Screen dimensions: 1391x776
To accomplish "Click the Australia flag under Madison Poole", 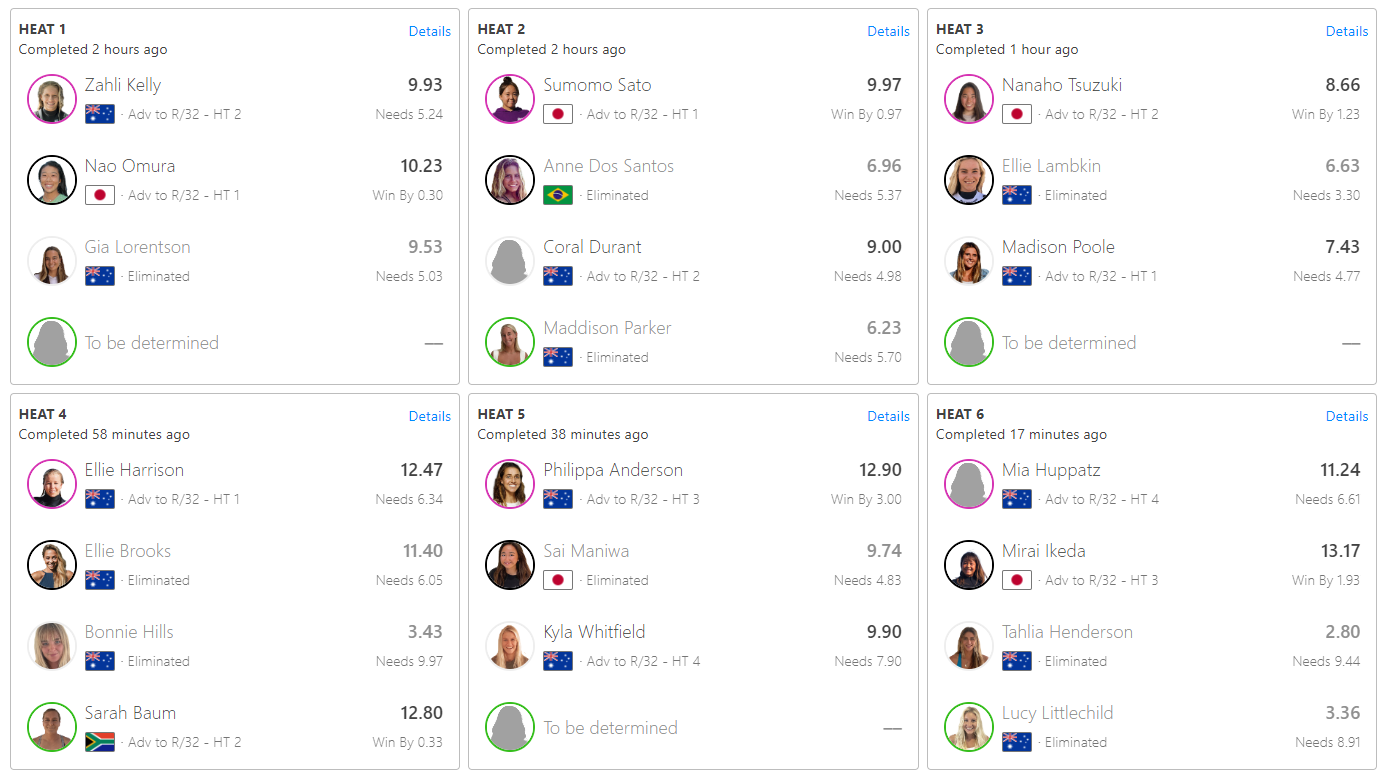I will [1017, 276].
